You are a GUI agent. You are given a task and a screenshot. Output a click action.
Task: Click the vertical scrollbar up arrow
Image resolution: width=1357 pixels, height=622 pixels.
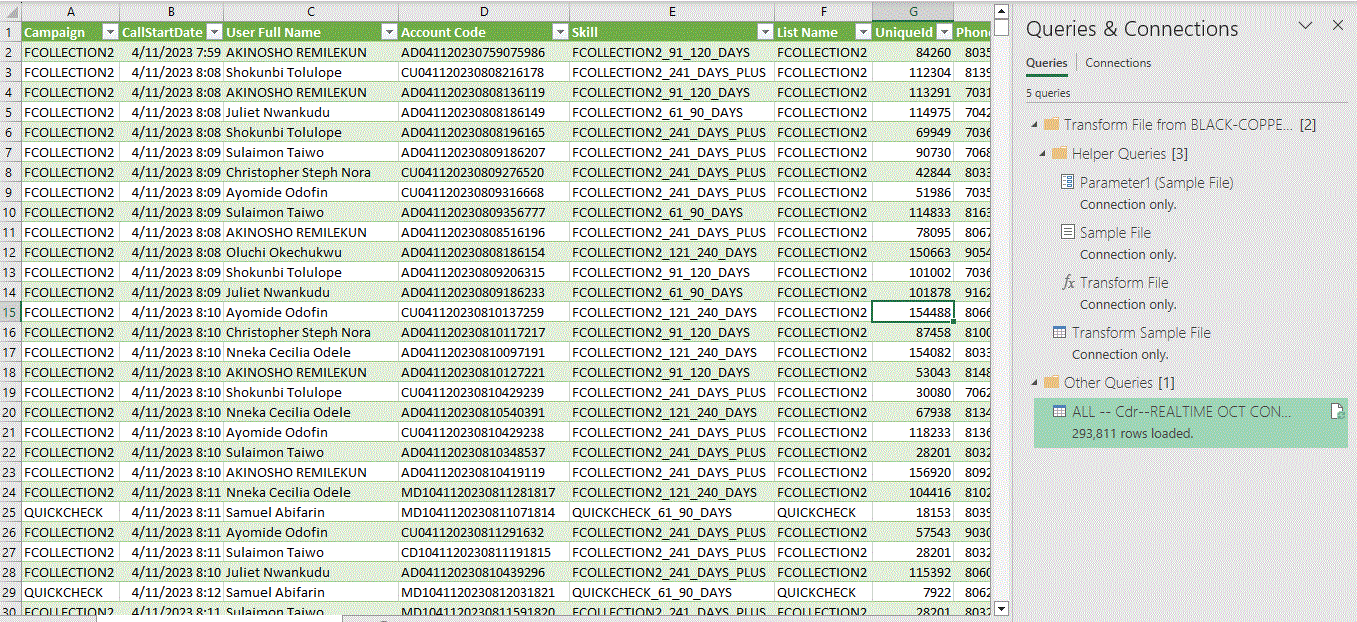click(1001, 9)
